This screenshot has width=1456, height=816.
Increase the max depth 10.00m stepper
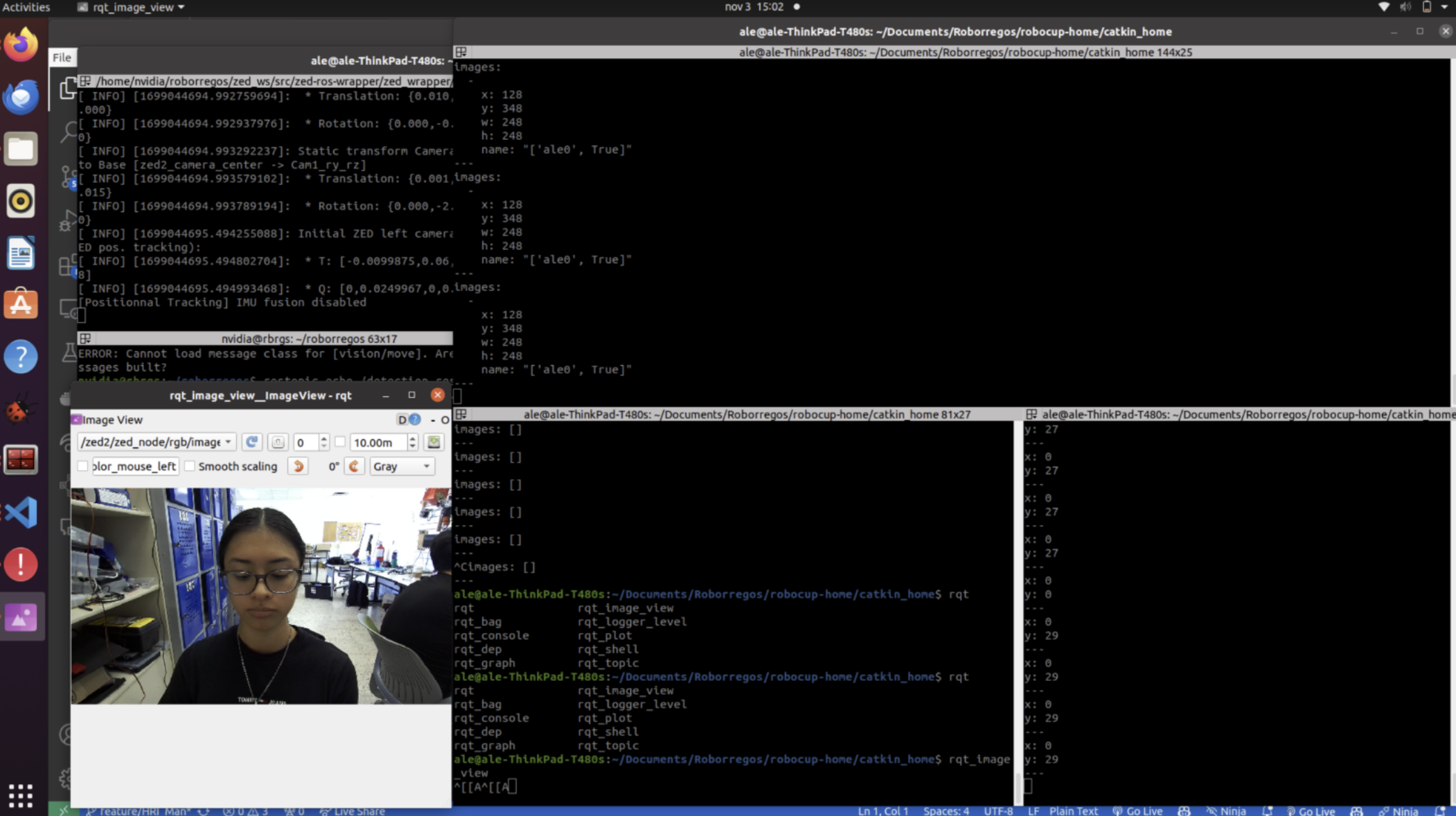point(413,438)
